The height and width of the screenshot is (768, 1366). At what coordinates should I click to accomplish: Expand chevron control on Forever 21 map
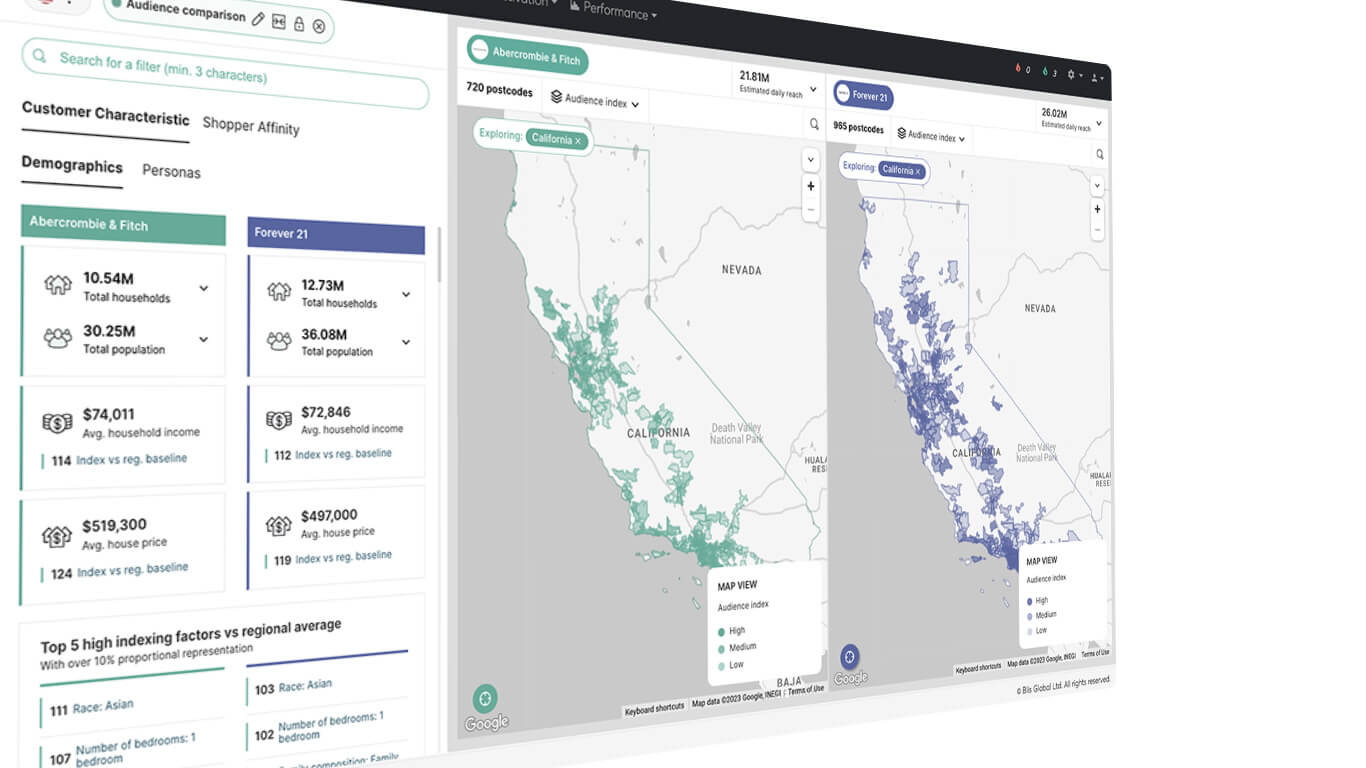click(1097, 186)
